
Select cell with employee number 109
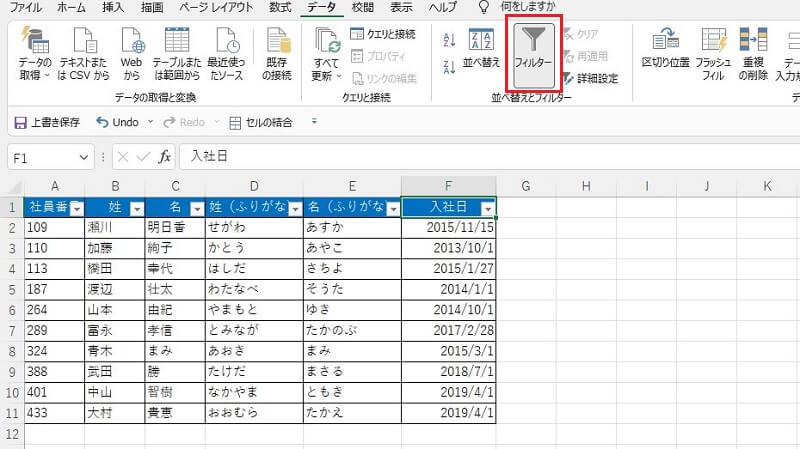tap(54, 228)
